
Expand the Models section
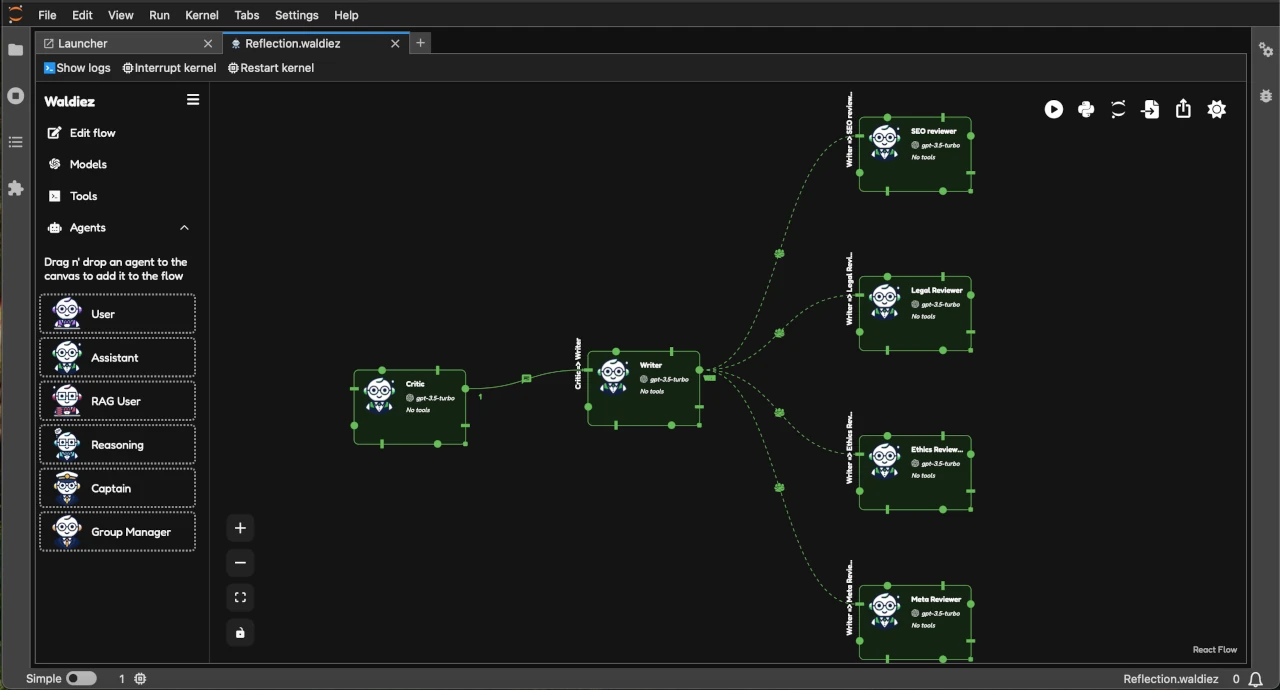[88, 164]
